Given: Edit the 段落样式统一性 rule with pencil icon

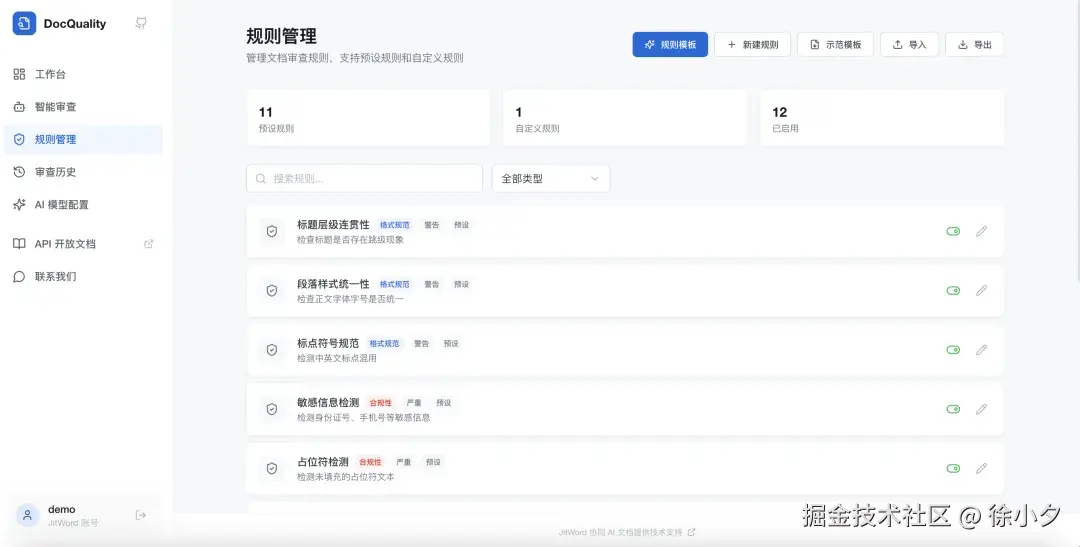Looking at the screenshot, I should coord(982,291).
